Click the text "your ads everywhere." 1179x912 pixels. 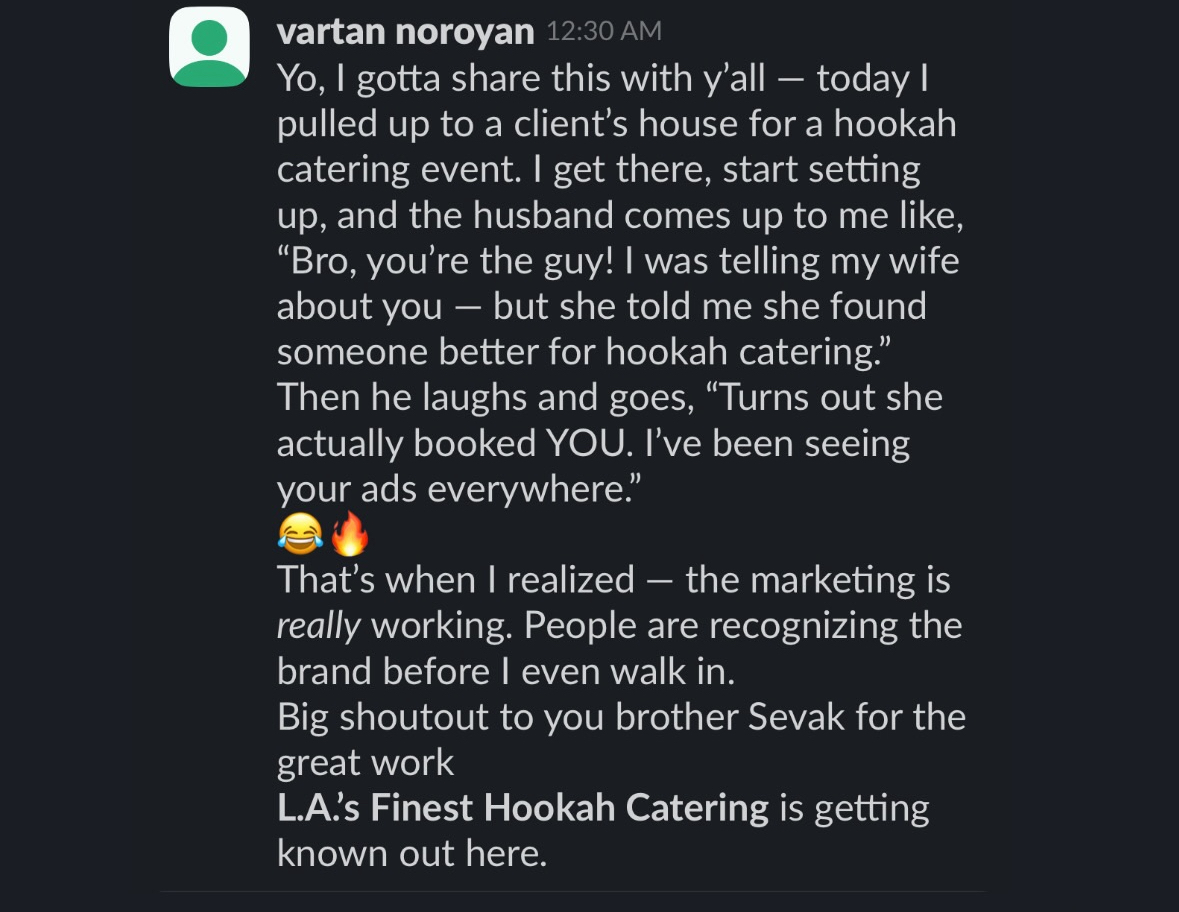[x=459, y=489]
